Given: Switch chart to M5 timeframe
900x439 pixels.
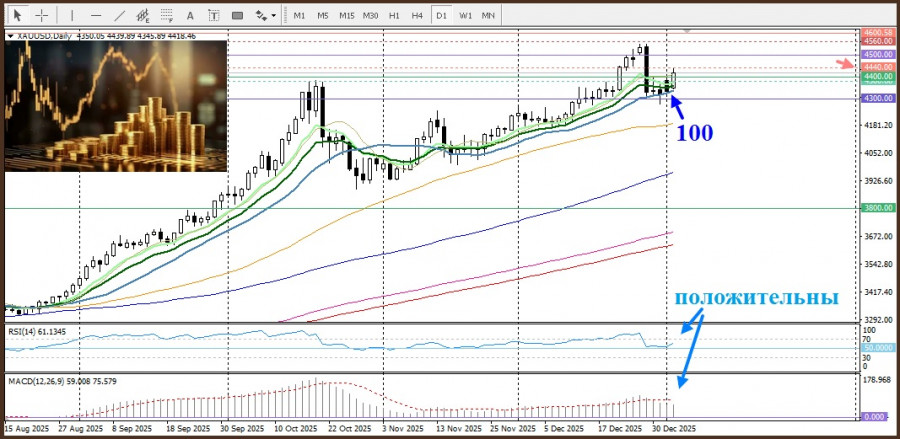Looking at the screenshot, I should coord(323,15).
